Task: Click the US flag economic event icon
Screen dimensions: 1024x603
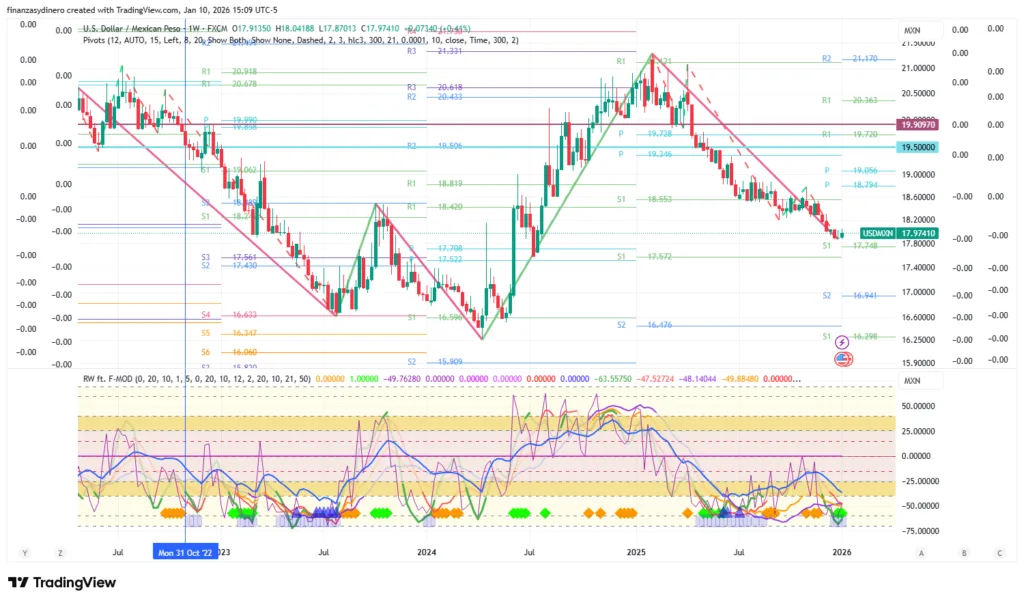Action: click(x=841, y=358)
